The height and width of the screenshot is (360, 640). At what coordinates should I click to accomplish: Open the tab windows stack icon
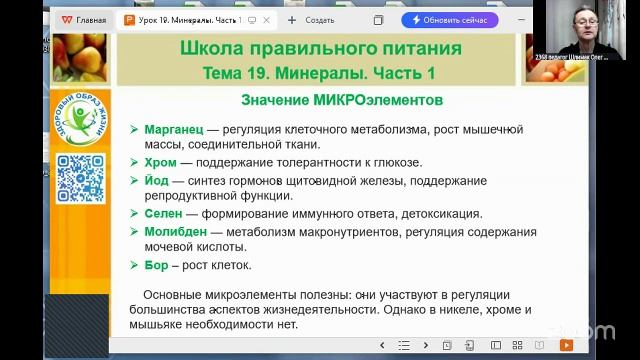coord(378,20)
